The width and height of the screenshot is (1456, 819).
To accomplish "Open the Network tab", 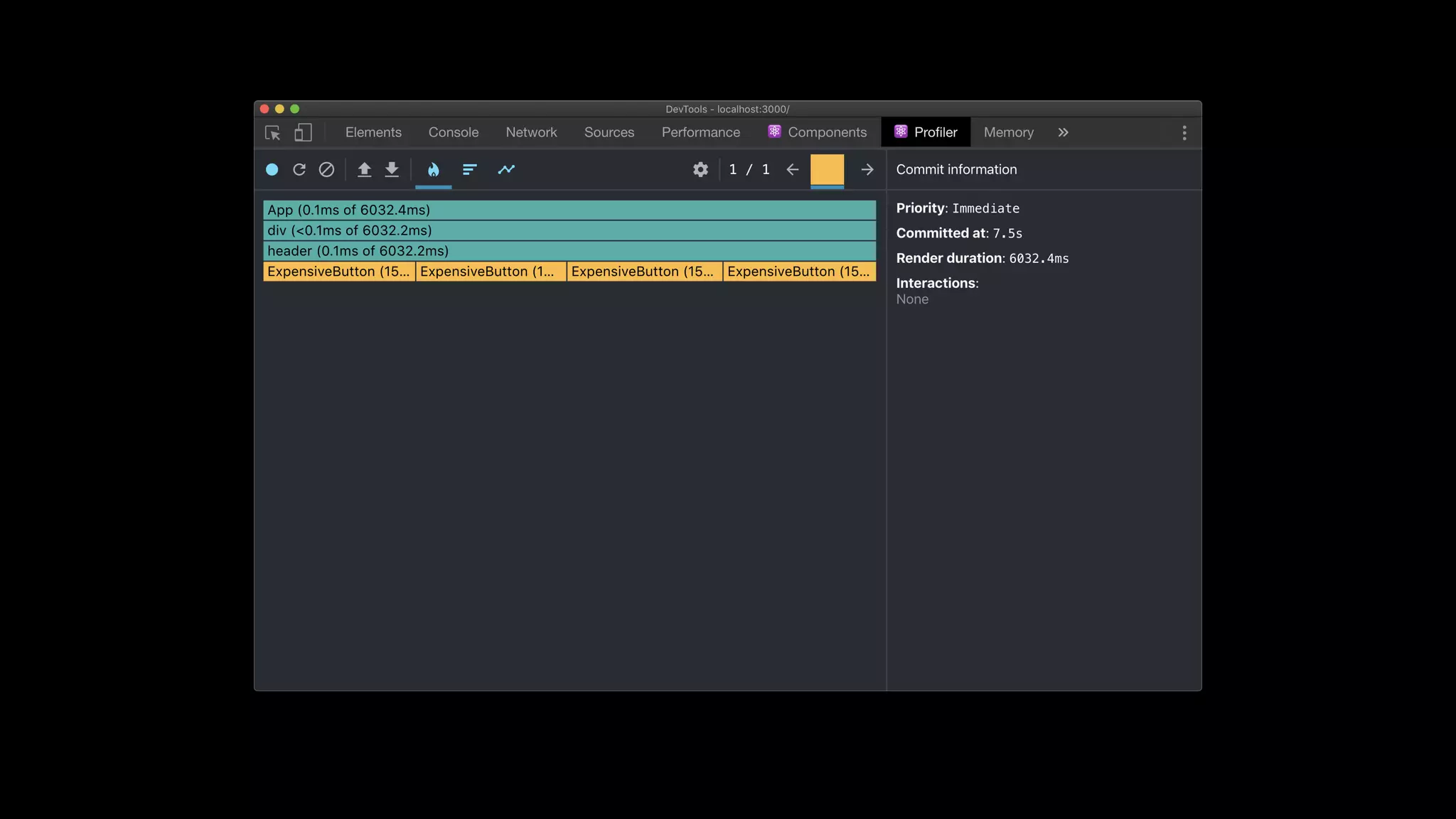I will click(531, 132).
